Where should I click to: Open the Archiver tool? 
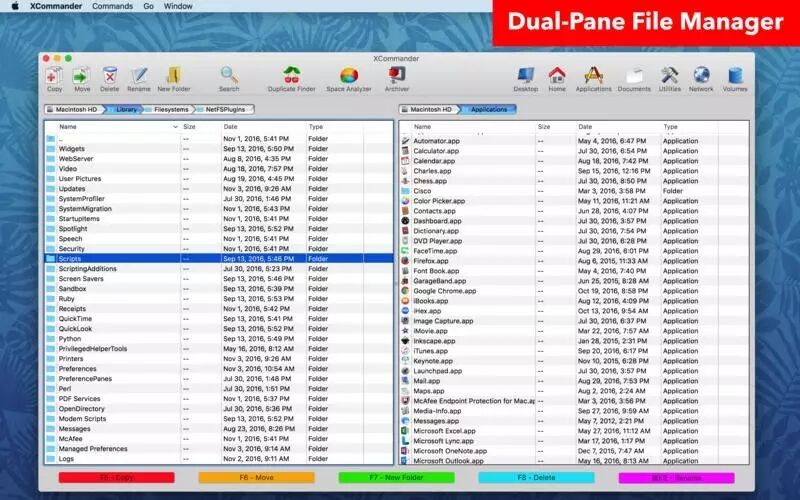point(397,79)
